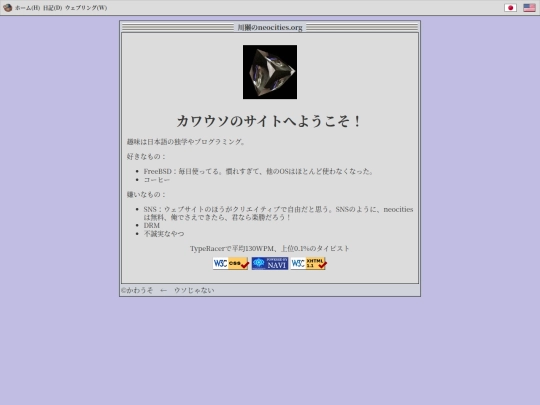This screenshot has width=540, height=405.
Task: Click the W3C CSS validation badge
Action: click(x=231, y=263)
